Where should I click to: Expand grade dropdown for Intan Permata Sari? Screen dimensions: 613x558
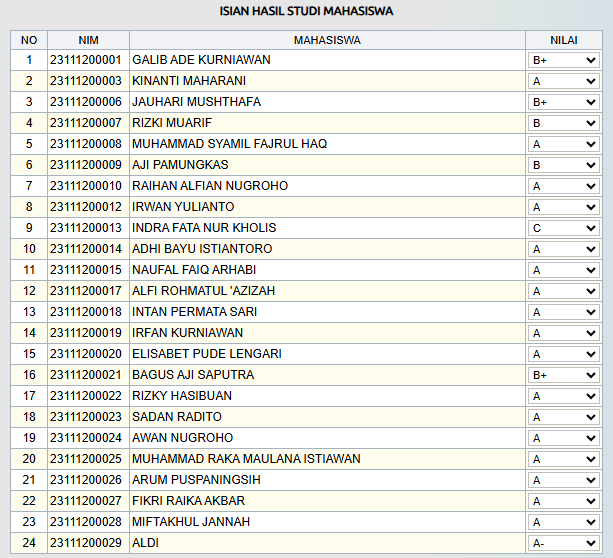(x=563, y=312)
